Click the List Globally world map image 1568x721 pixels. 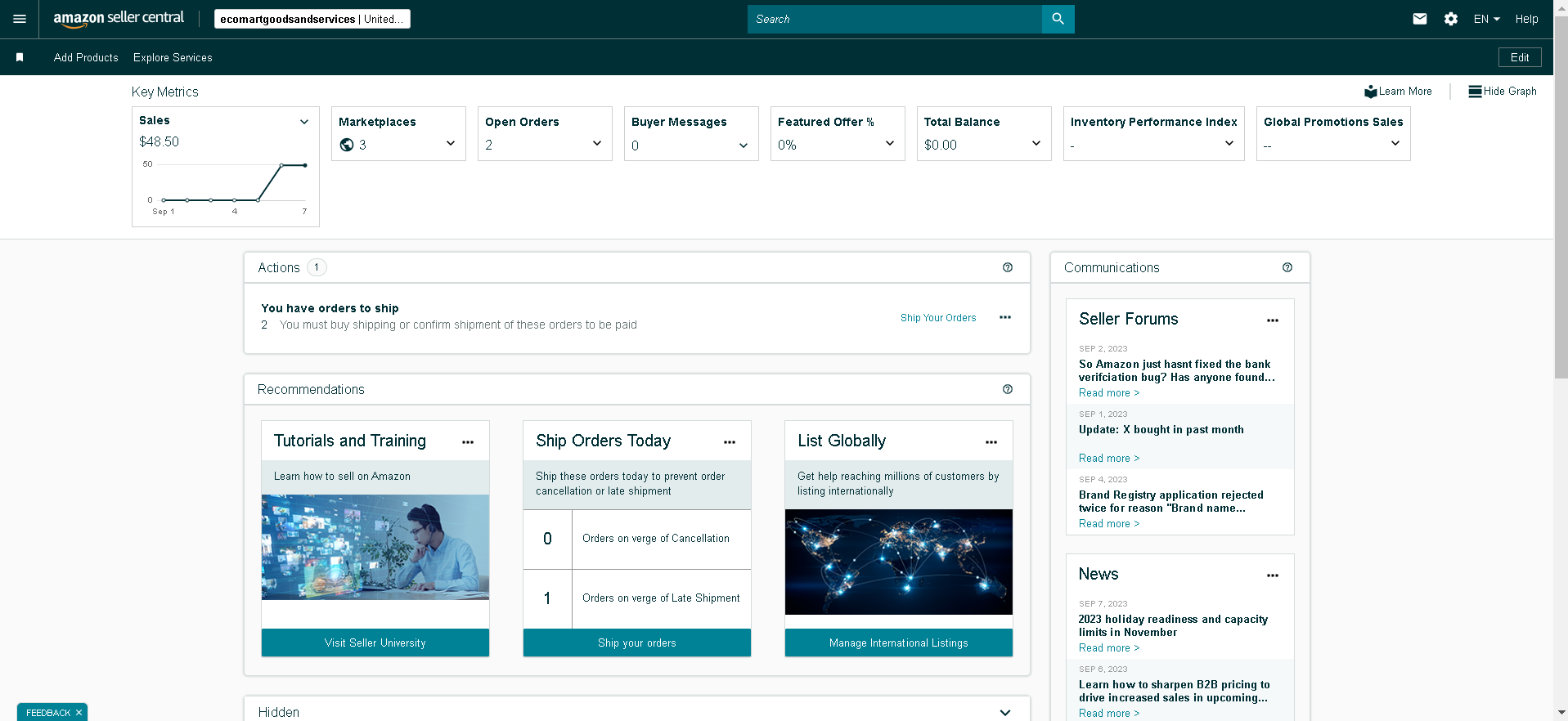click(x=899, y=562)
